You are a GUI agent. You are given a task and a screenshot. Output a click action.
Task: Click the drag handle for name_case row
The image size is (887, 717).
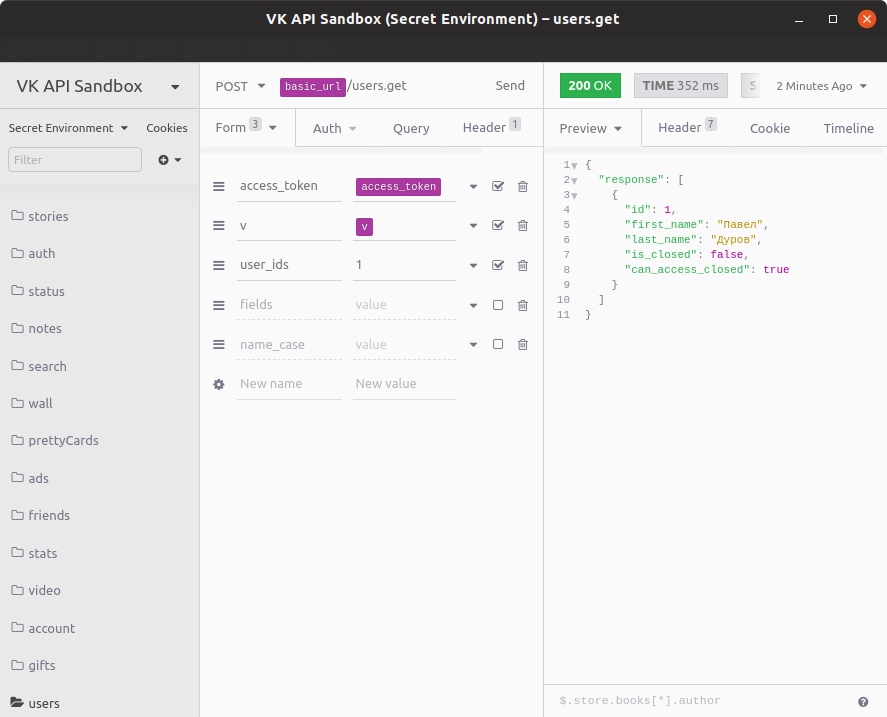(218, 344)
